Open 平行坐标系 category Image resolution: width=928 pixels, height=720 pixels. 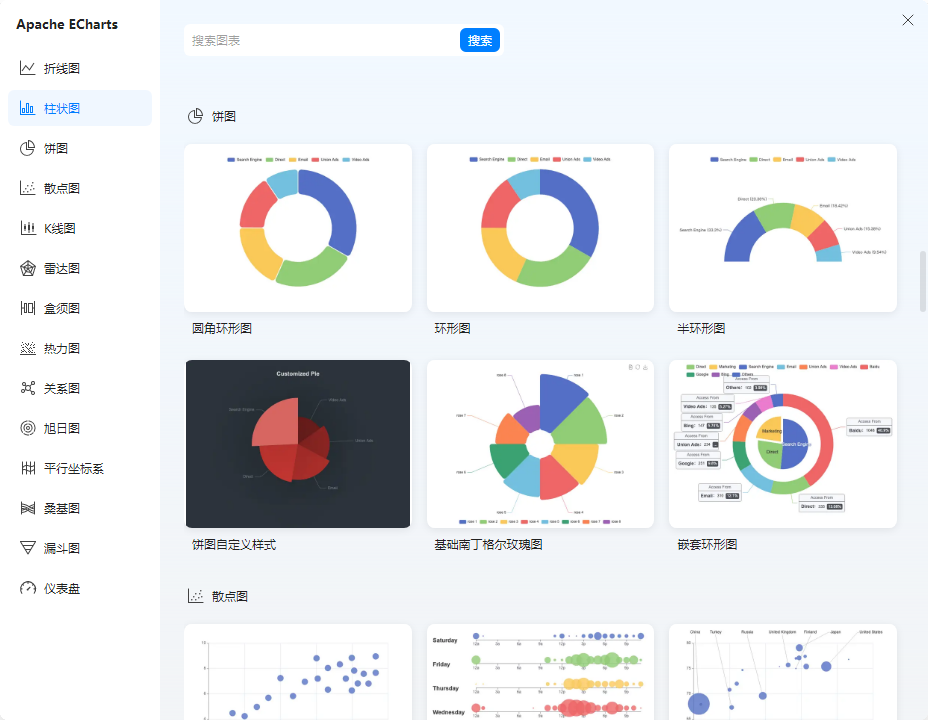tap(80, 468)
